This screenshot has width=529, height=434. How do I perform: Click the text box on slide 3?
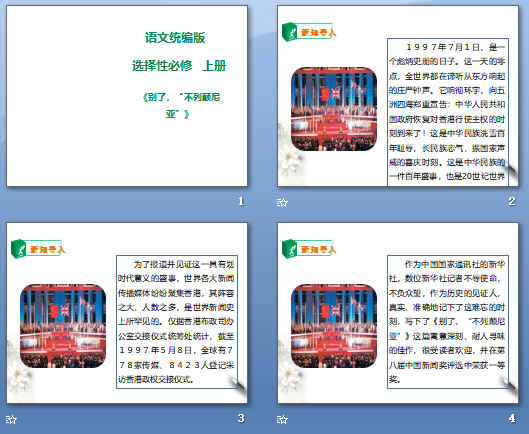tap(177, 322)
